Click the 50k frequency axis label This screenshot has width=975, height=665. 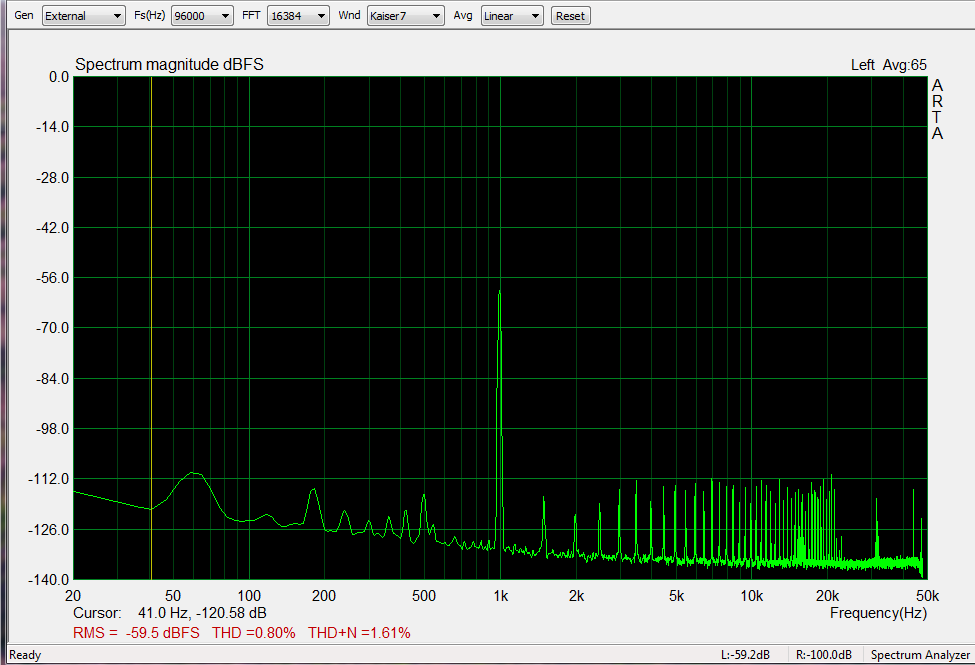click(x=927, y=596)
